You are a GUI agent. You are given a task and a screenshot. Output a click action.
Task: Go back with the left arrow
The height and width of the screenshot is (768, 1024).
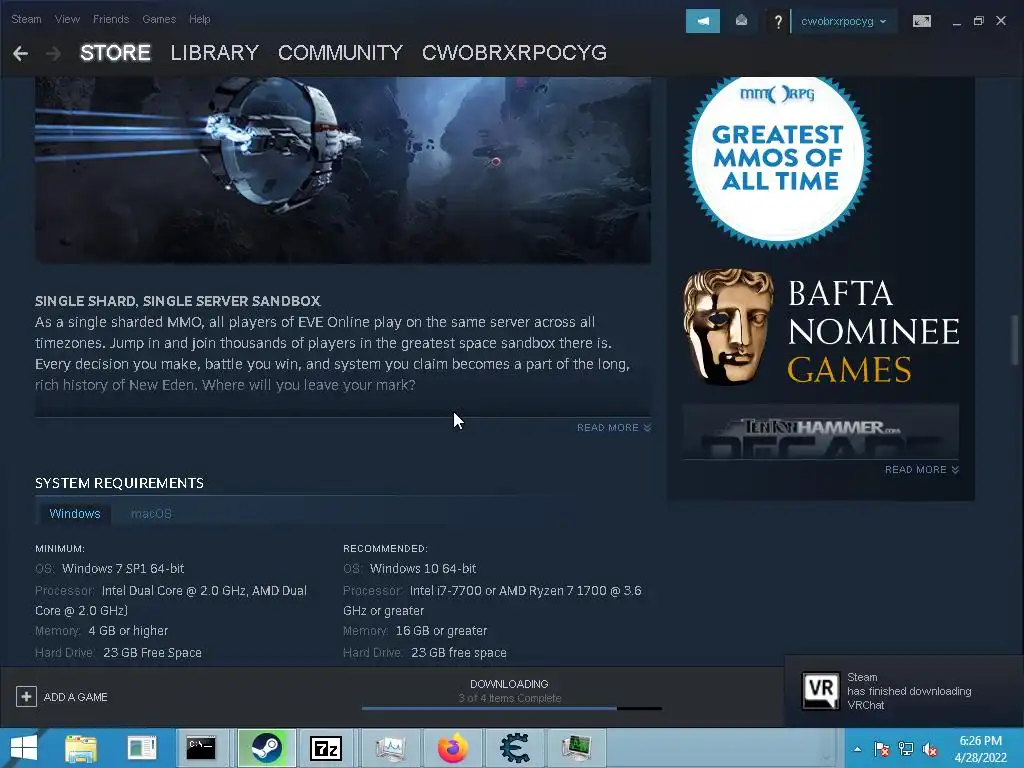tap(20, 54)
